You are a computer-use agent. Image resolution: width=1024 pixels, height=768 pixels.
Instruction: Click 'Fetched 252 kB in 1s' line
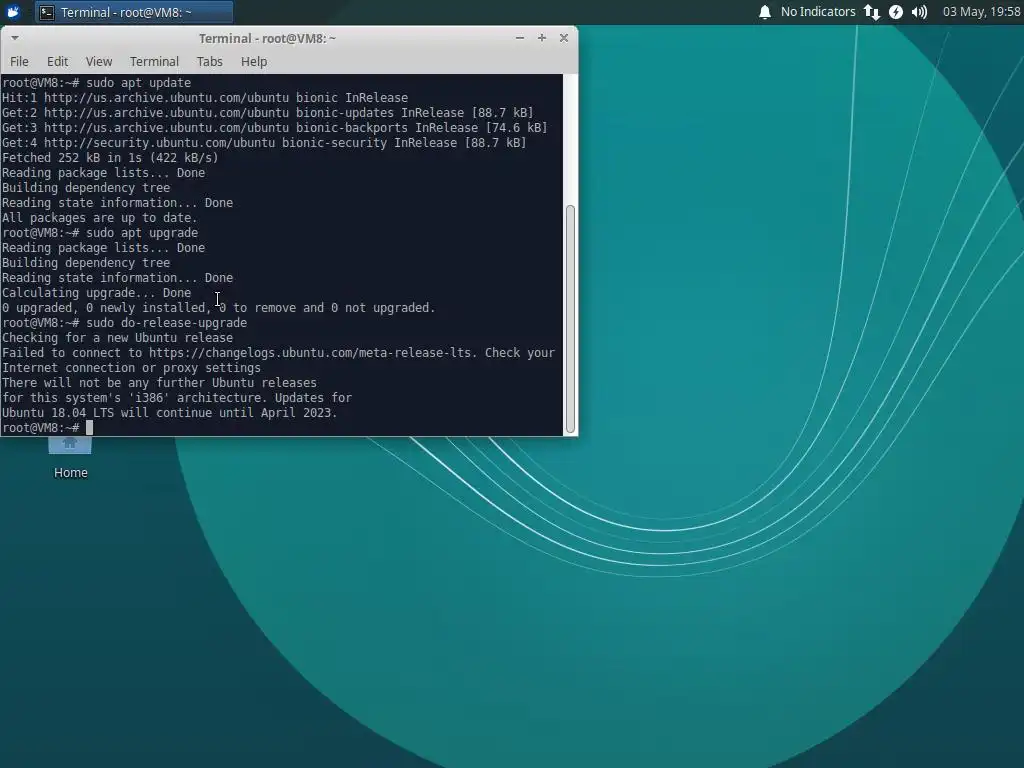coord(110,158)
